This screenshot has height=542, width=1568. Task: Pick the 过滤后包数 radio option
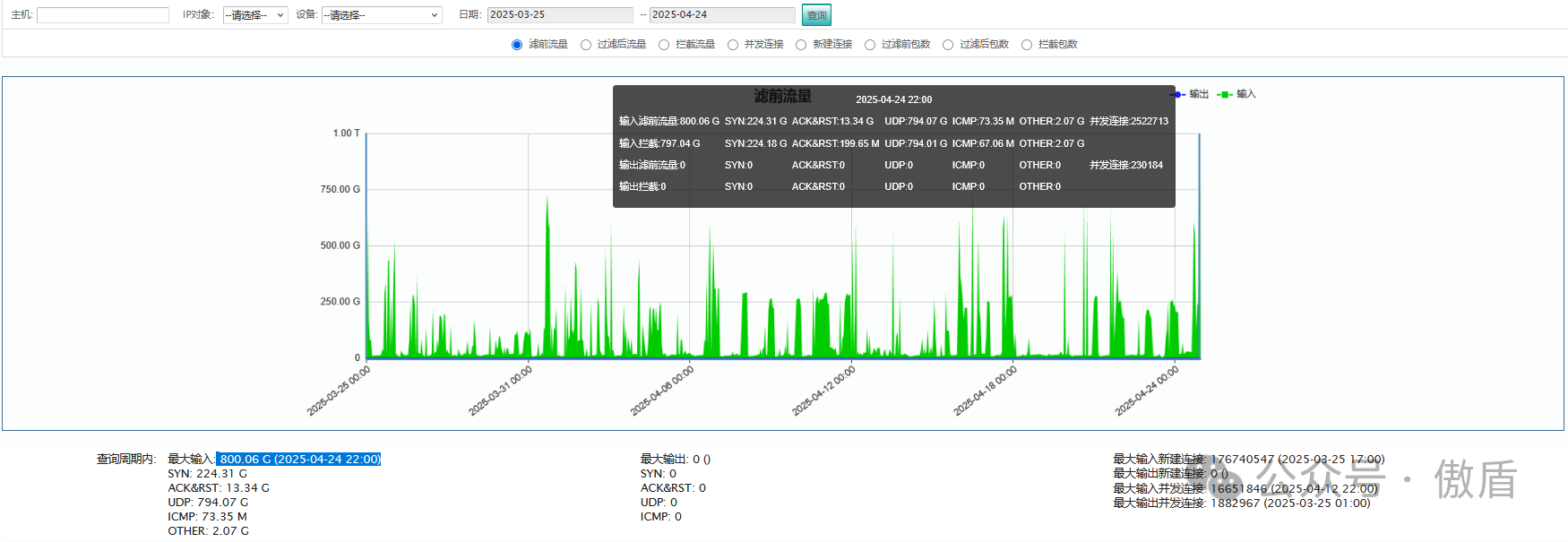click(x=948, y=45)
